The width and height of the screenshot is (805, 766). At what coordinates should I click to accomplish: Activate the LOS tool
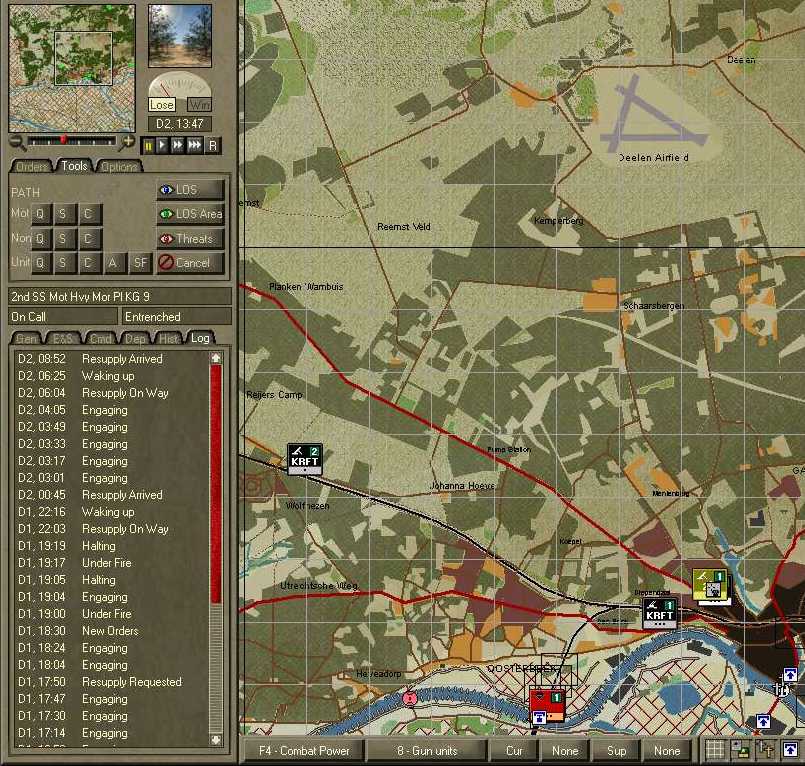[190, 190]
